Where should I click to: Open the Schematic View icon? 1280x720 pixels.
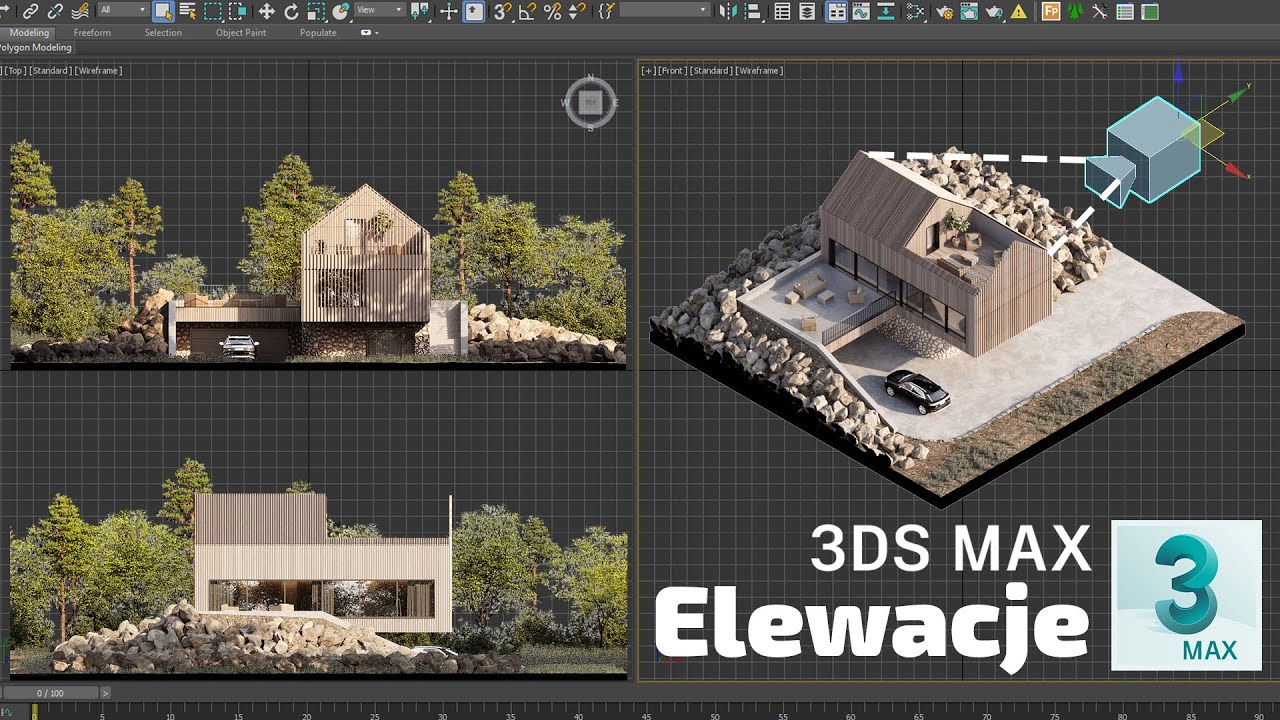coord(914,11)
